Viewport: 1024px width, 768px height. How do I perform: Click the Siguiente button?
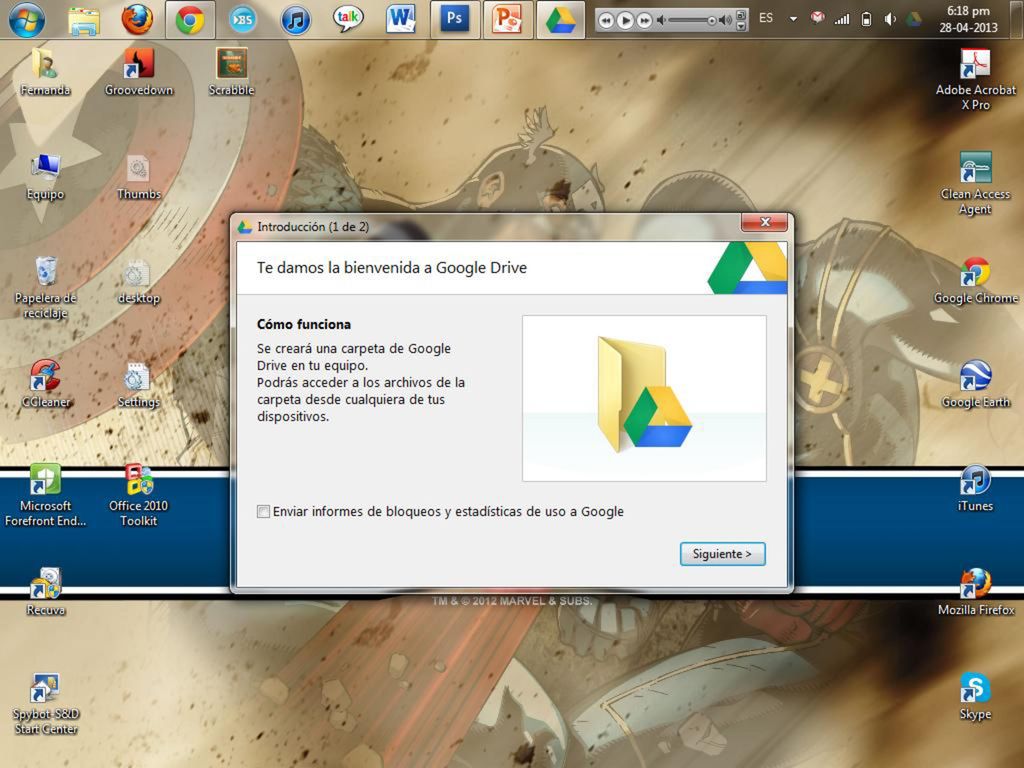722,554
